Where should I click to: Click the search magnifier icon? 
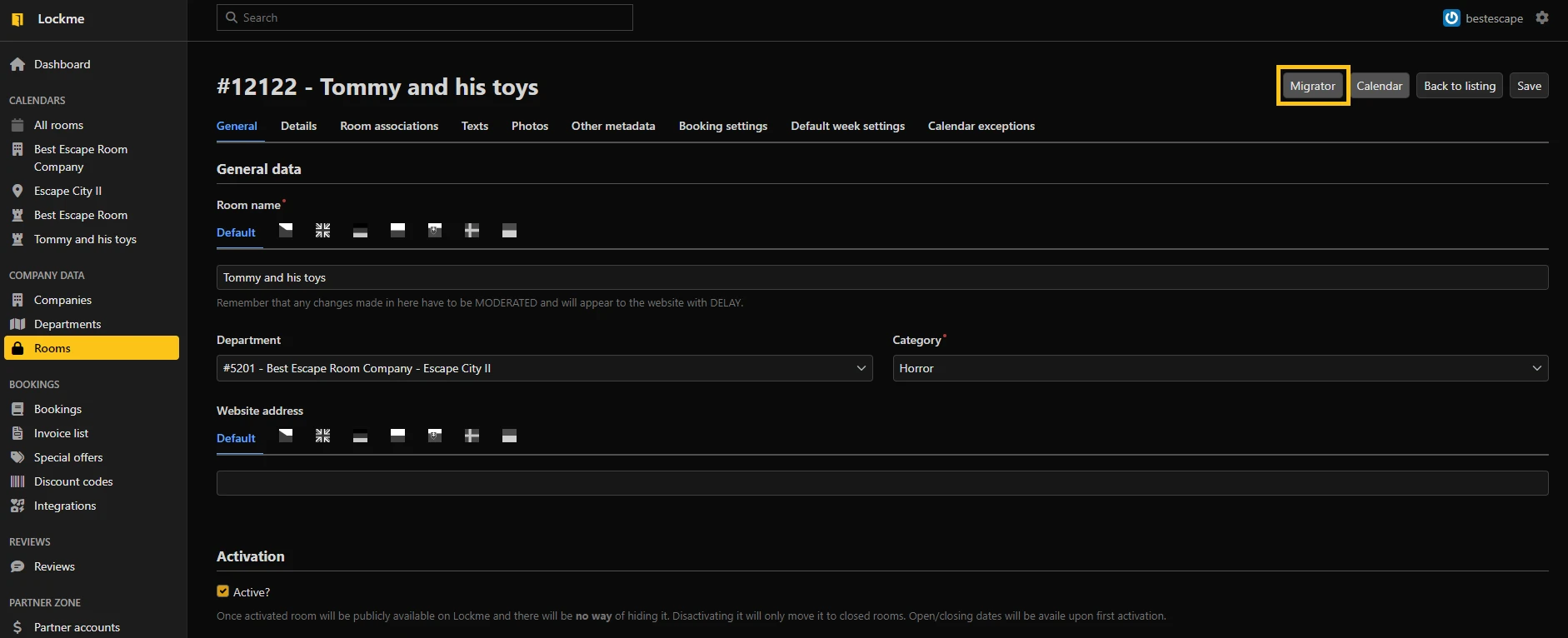pos(232,17)
